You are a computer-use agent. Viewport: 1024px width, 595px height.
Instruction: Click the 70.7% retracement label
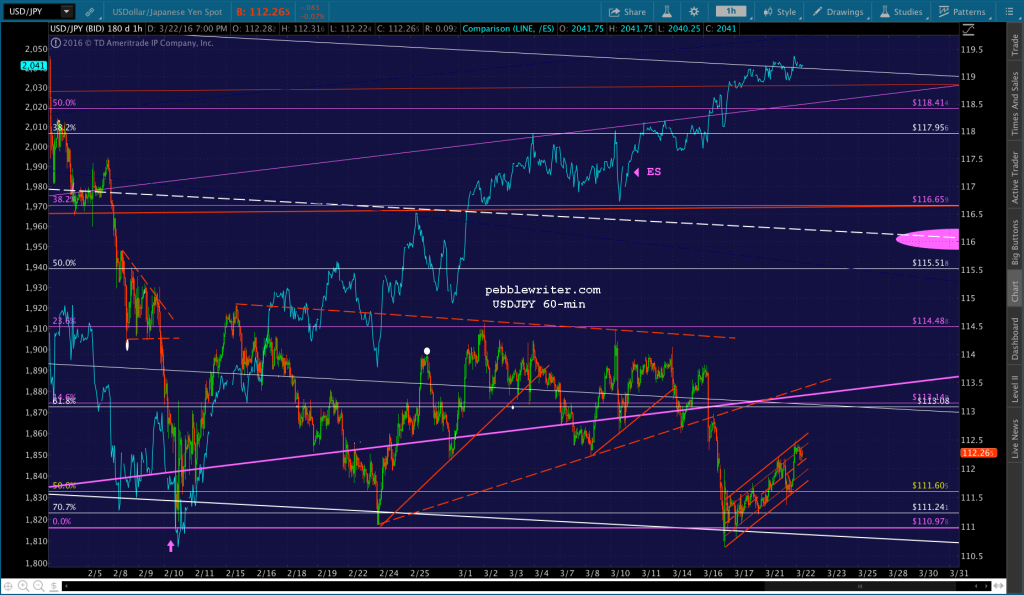click(x=64, y=507)
